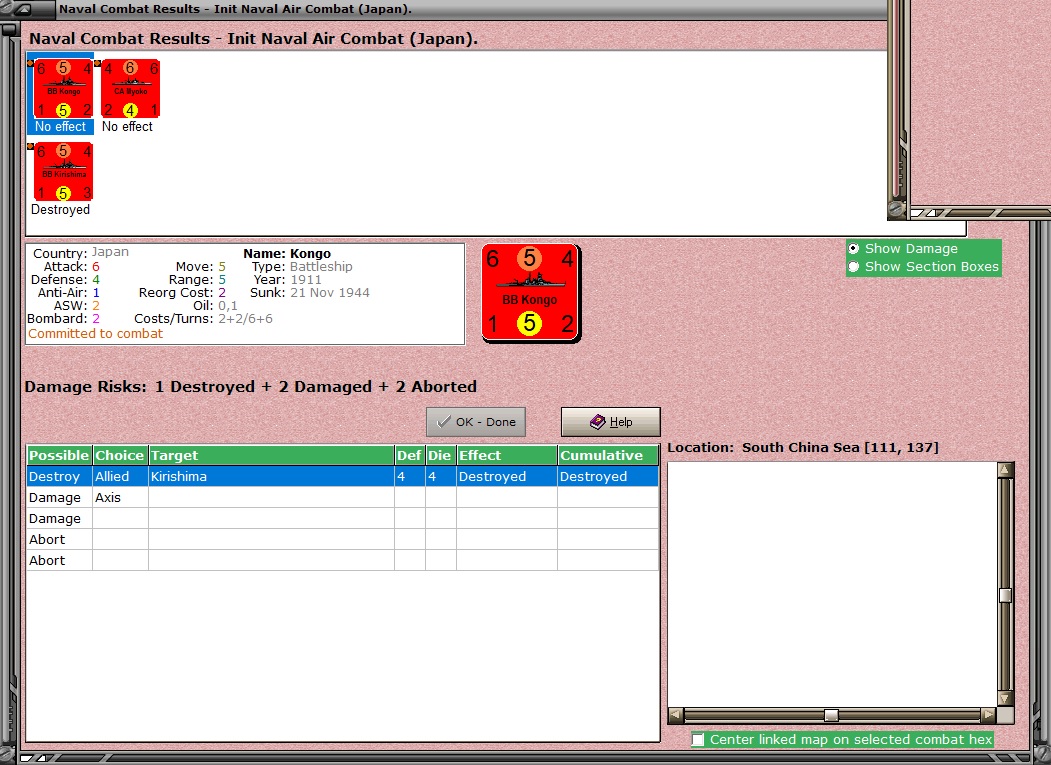Image resolution: width=1051 pixels, height=765 pixels.
Task: Click the Axis choice cell
Action: coord(121,497)
